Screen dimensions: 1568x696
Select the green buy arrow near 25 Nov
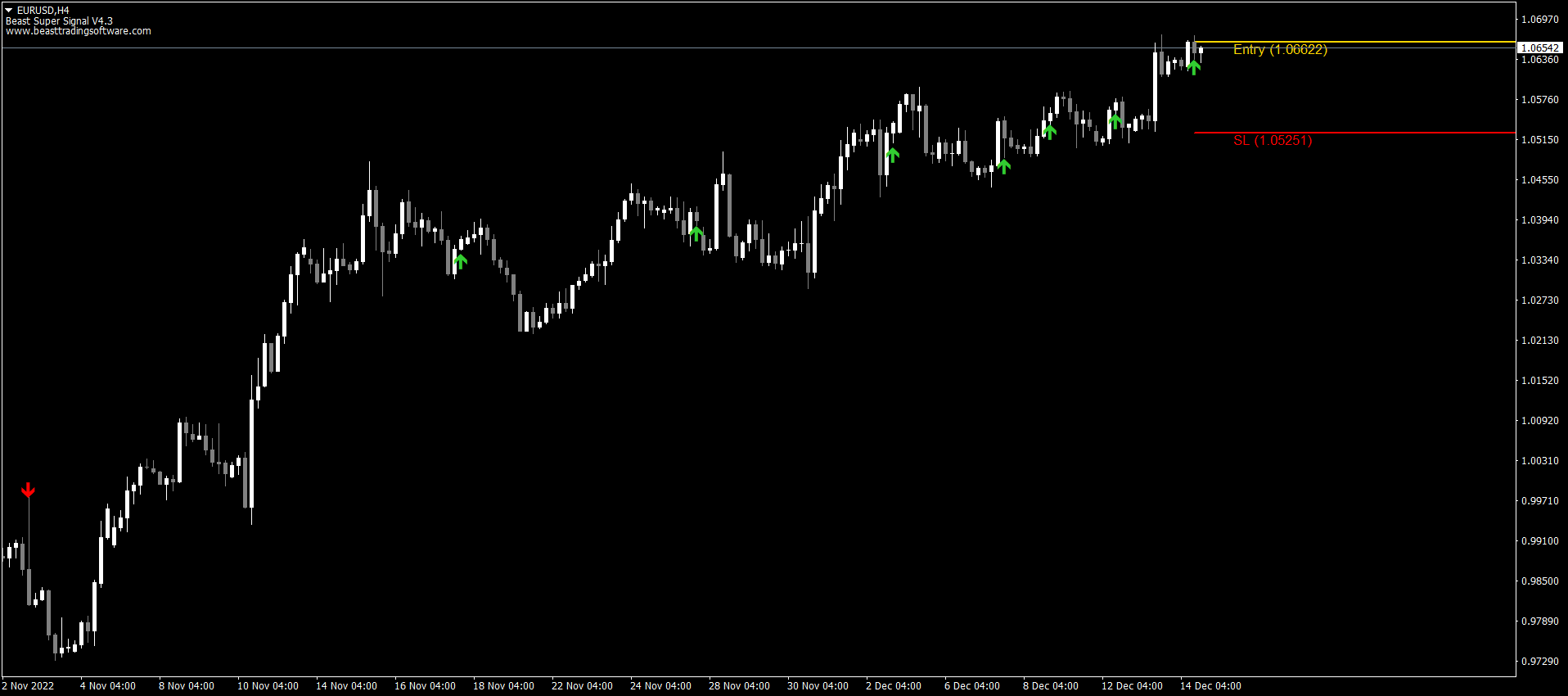[x=696, y=233]
